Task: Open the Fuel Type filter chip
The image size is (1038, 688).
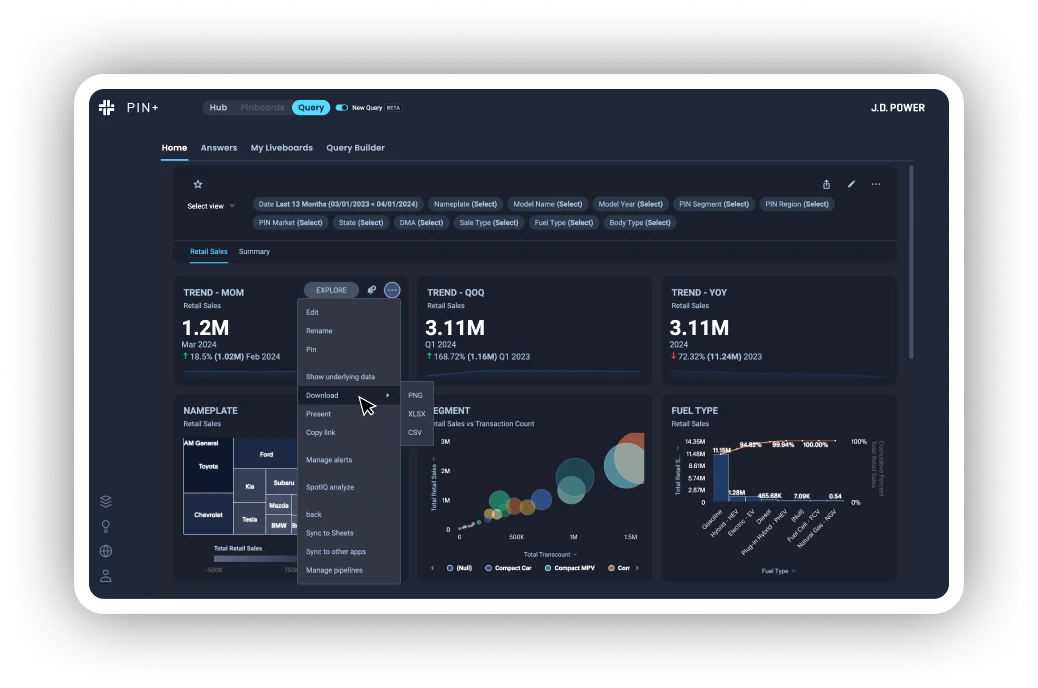Action: pos(563,222)
